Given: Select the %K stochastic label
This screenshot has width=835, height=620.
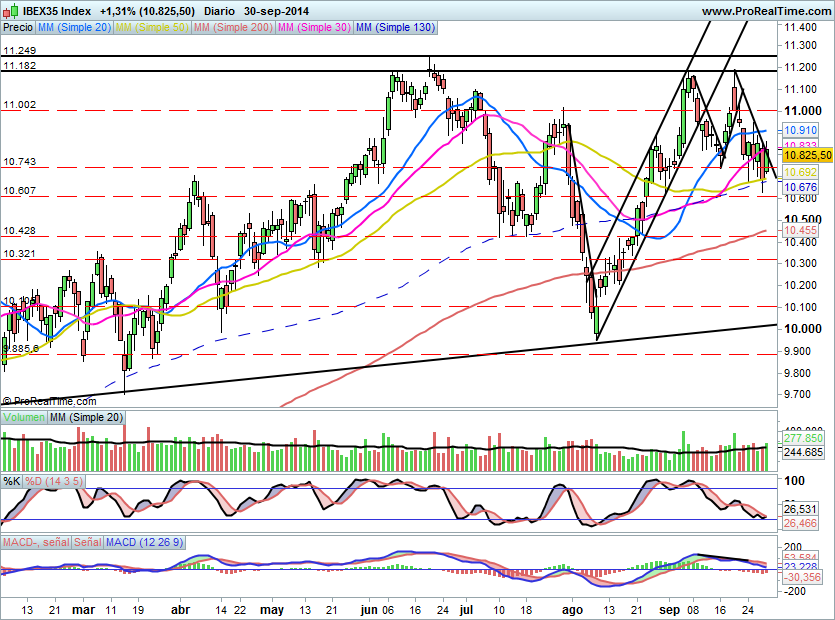Looking at the screenshot, I should (x=11, y=480).
